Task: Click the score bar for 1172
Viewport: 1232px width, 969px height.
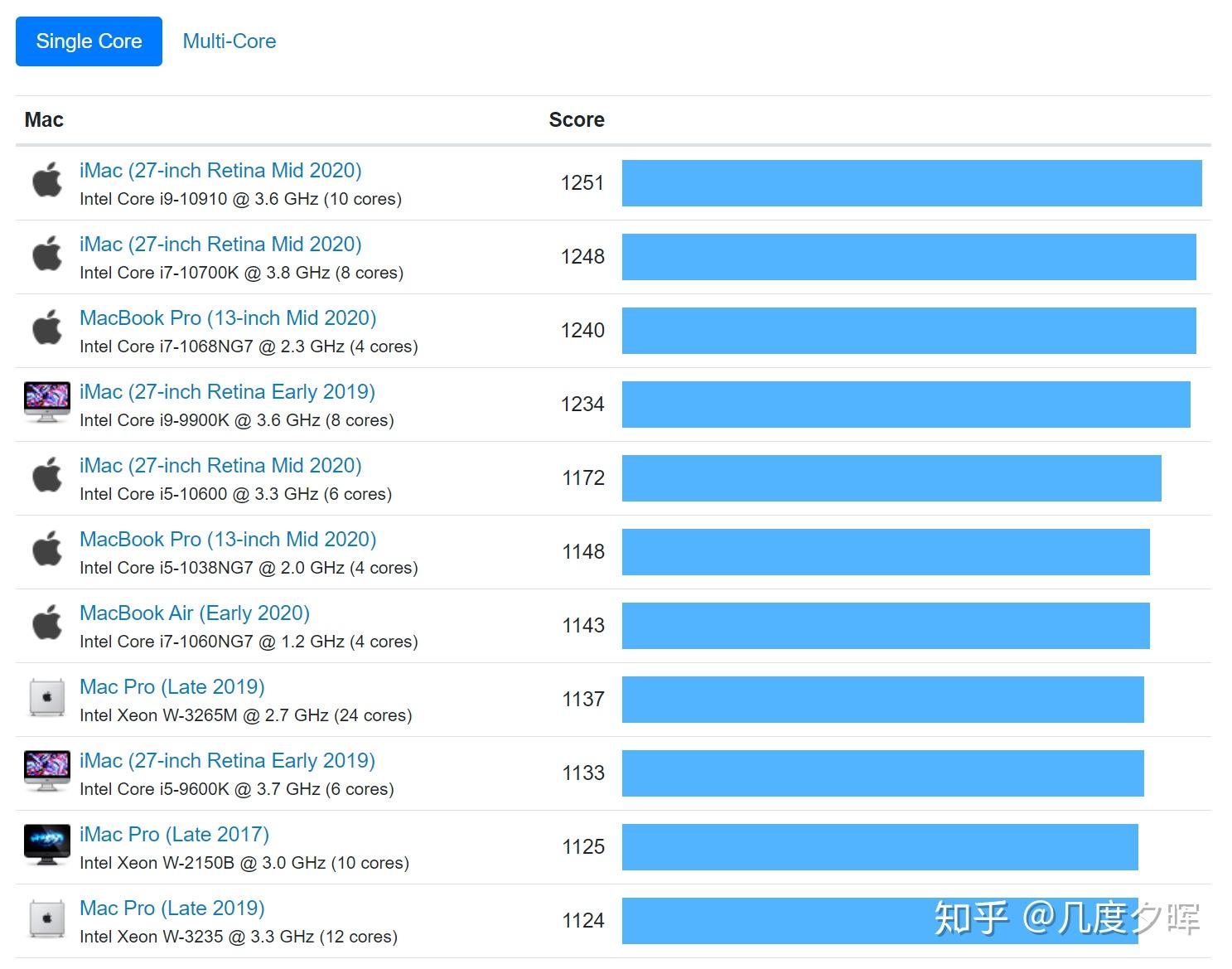Action: [891, 478]
